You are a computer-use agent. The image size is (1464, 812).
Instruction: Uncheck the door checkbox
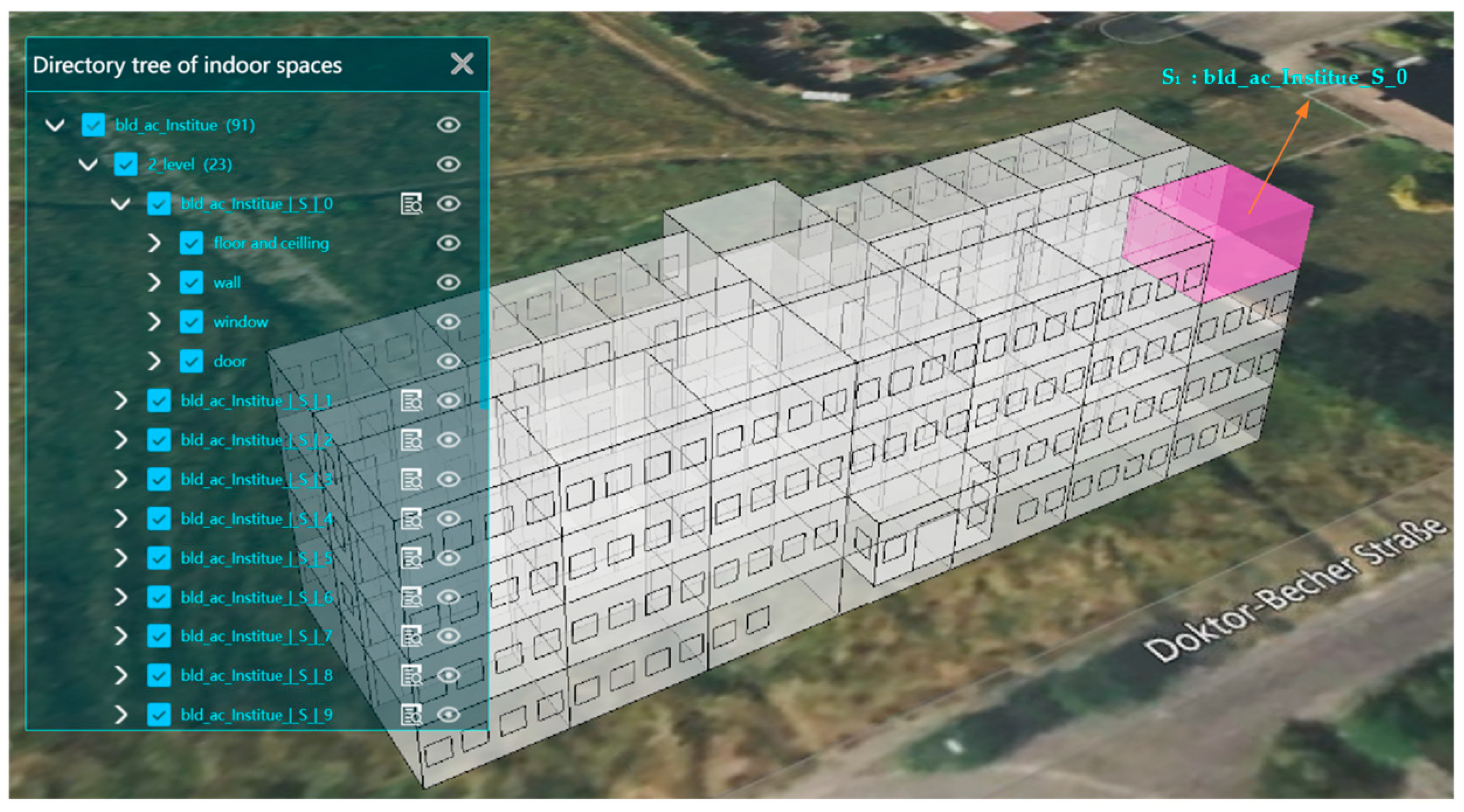coord(191,361)
